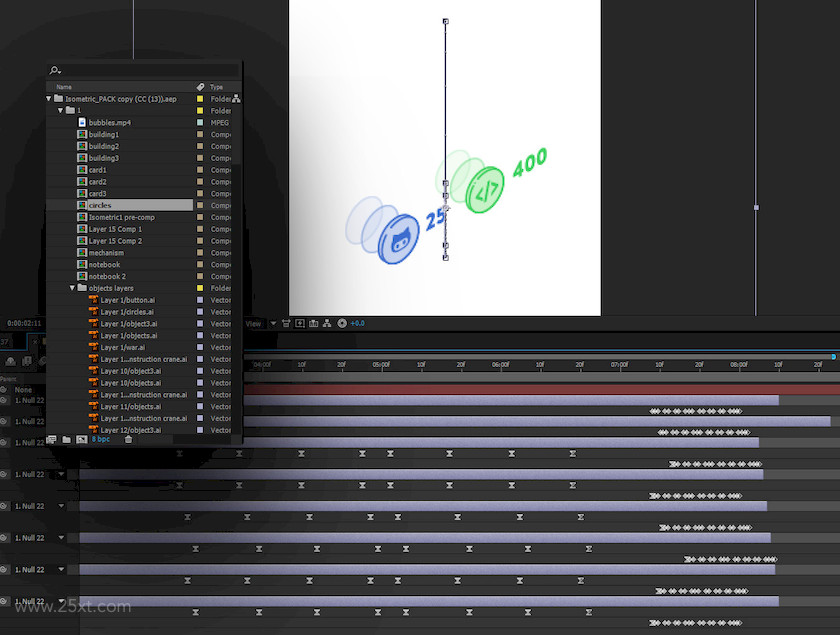Collapse the folder named 1

(x=61, y=110)
